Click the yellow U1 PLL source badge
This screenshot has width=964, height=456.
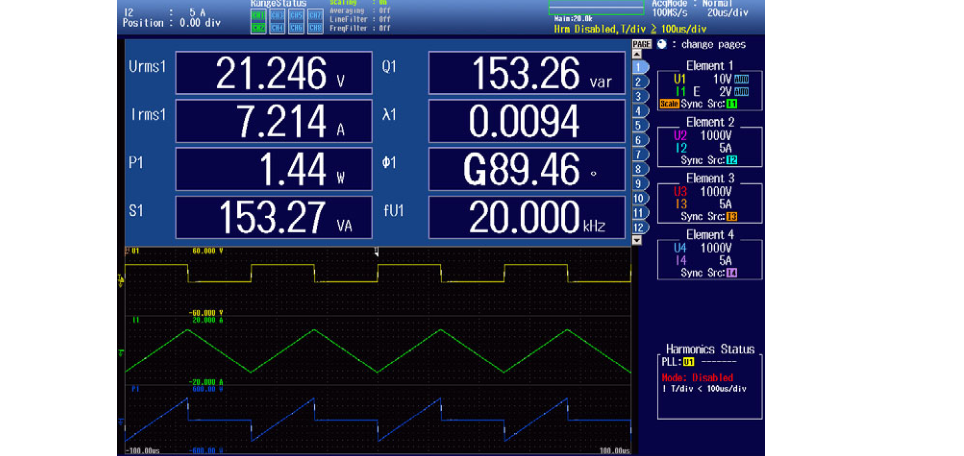pyautogui.click(x=689, y=361)
